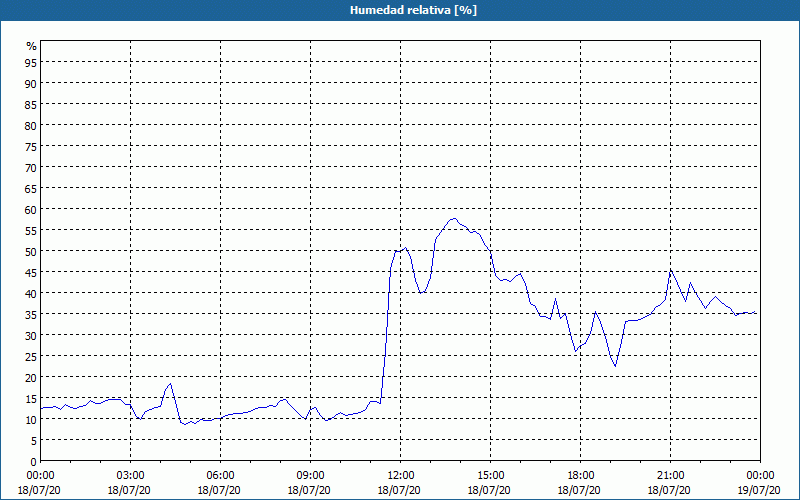Click the 21:00 time label

tap(669, 476)
